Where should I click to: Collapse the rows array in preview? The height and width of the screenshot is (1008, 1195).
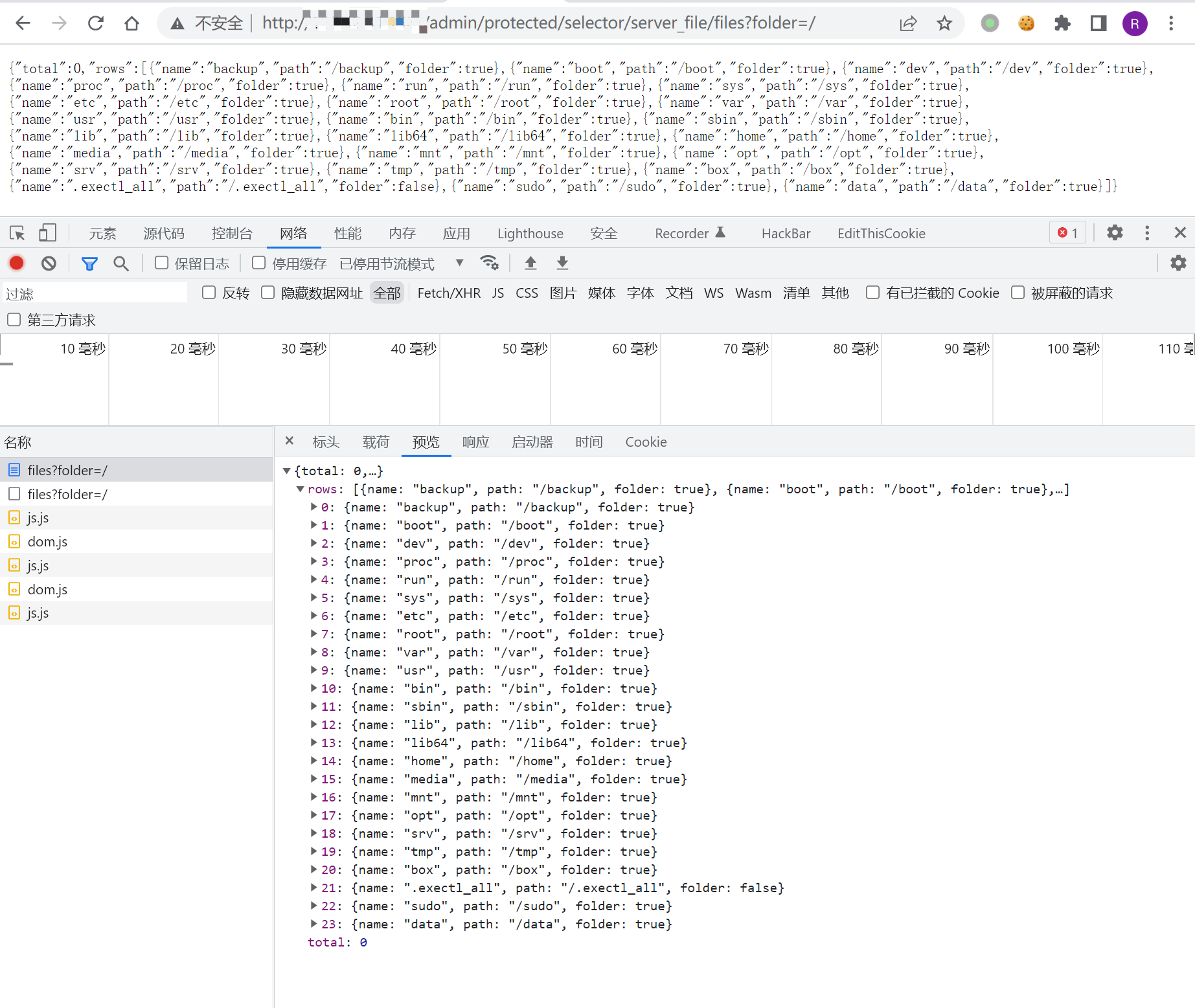pos(301,489)
